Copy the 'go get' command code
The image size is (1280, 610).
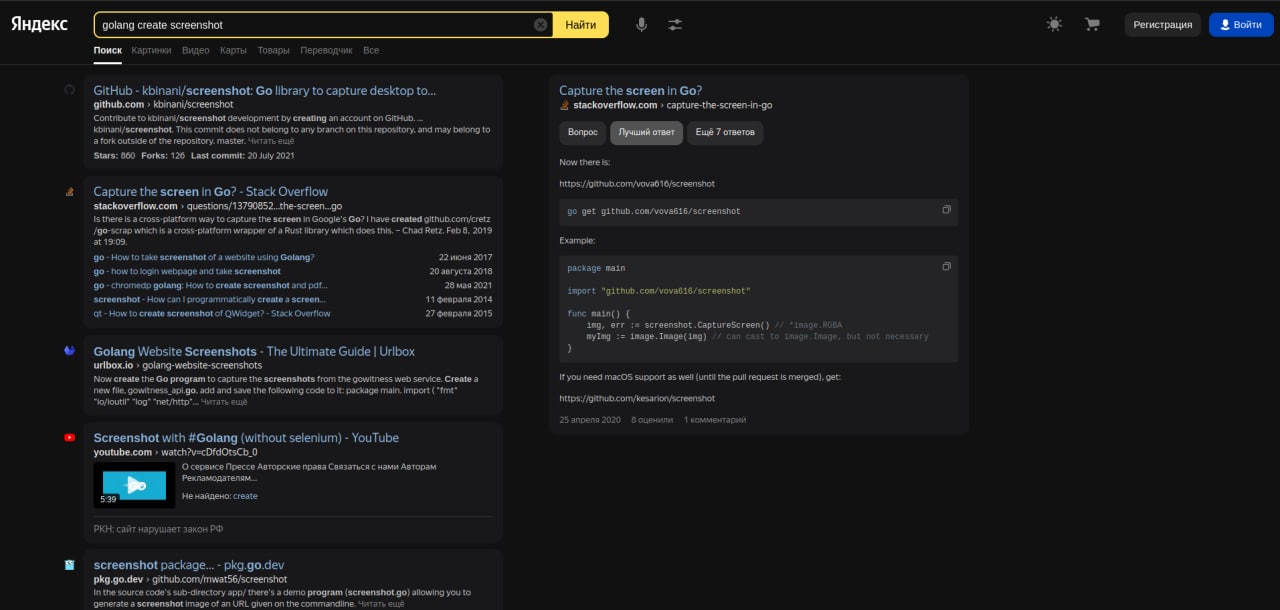click(946, 210)
